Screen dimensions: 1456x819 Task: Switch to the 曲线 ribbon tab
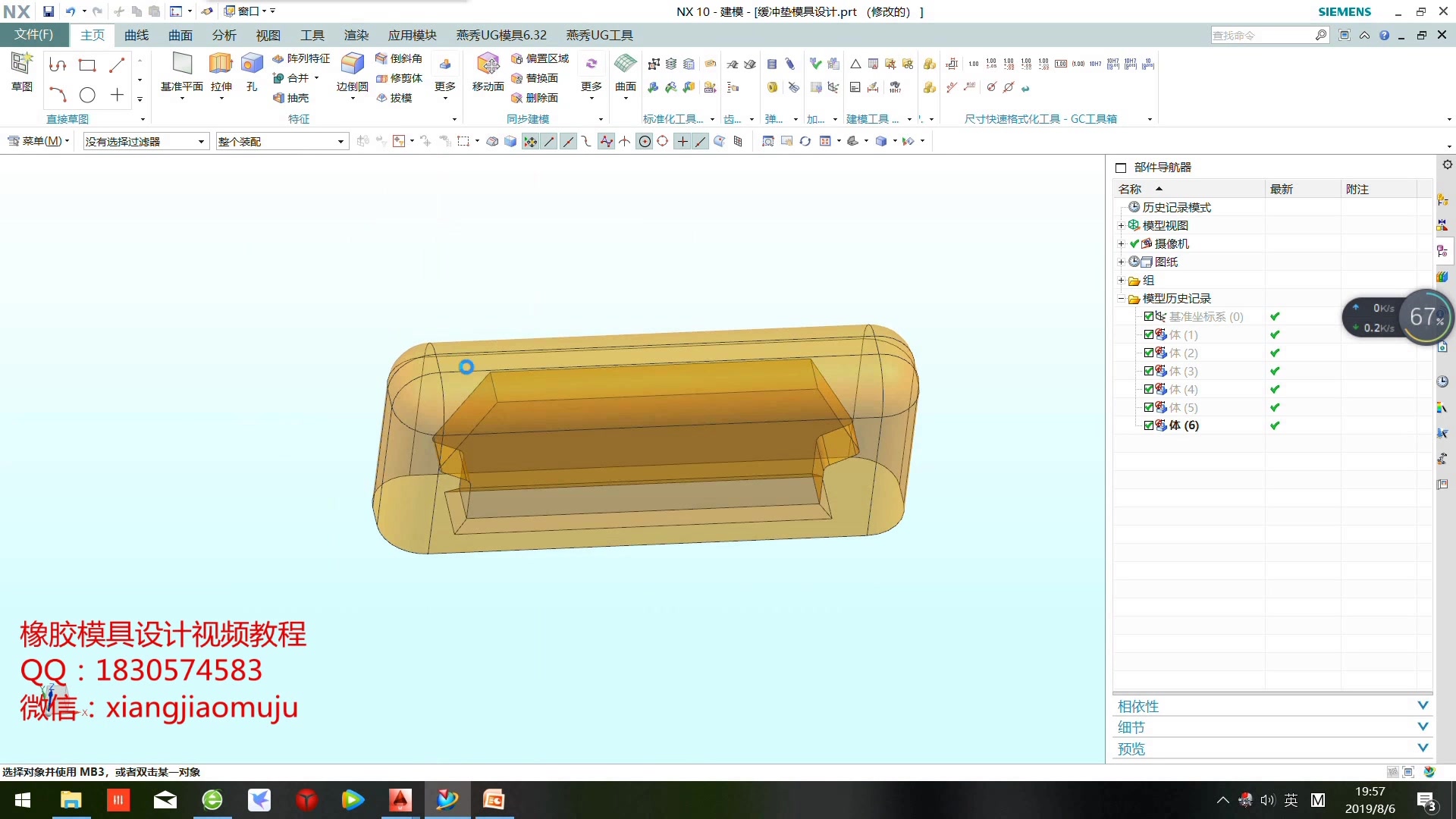point(136,35)
